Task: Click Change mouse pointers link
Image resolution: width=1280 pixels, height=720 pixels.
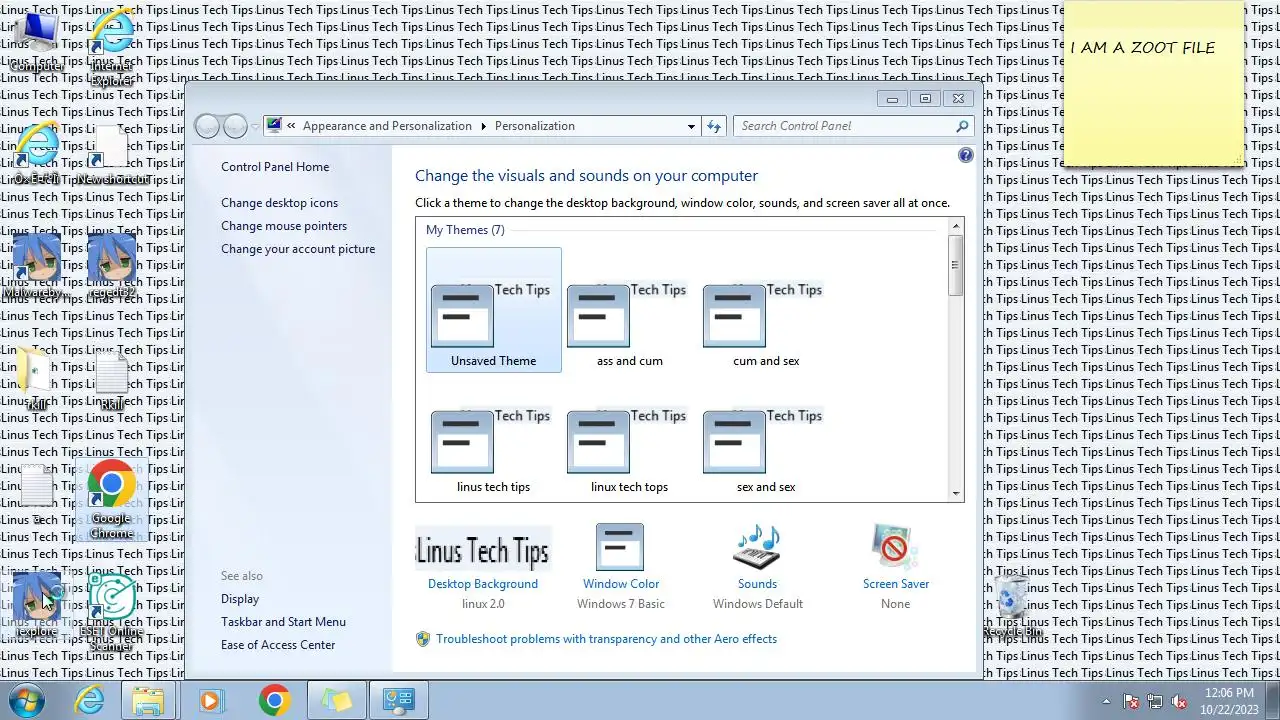Action: 284,226
